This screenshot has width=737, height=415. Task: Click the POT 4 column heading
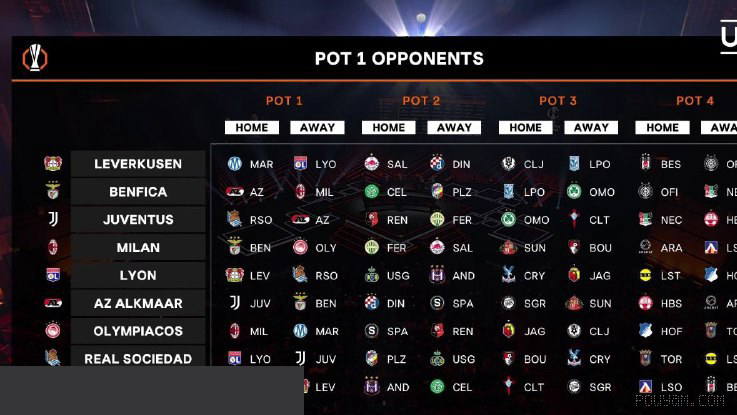point(695,101)
